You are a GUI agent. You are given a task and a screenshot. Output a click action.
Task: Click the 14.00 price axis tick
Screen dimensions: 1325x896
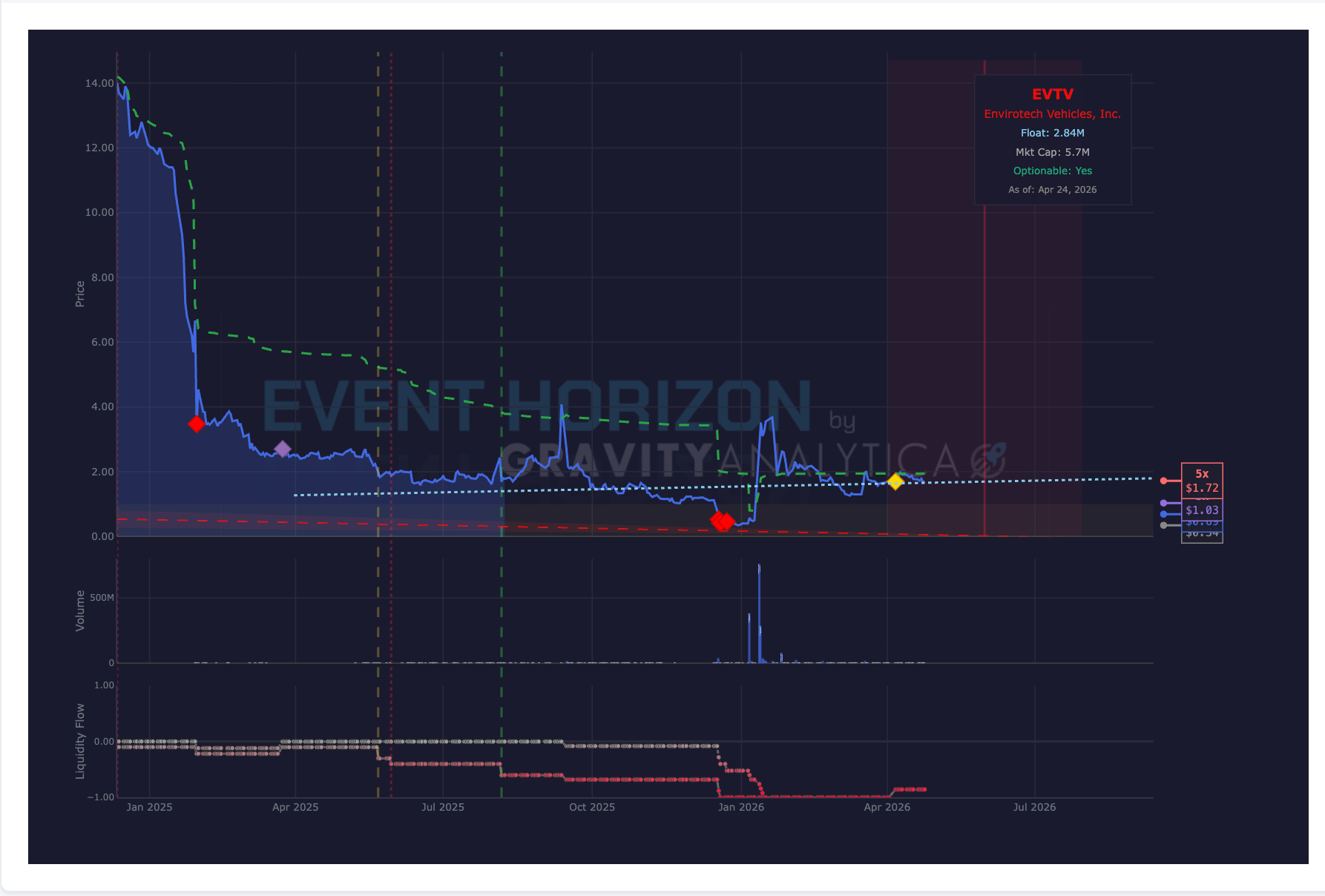99,83
